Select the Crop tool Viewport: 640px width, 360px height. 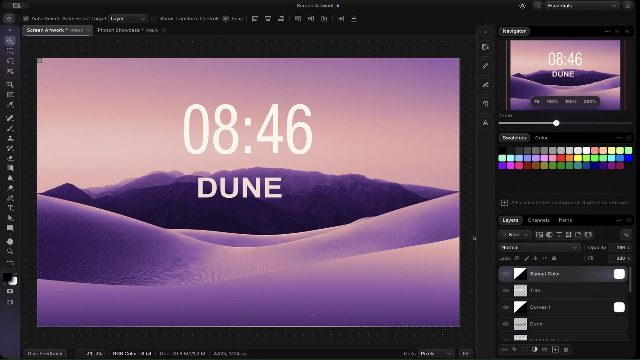point(10,84)
